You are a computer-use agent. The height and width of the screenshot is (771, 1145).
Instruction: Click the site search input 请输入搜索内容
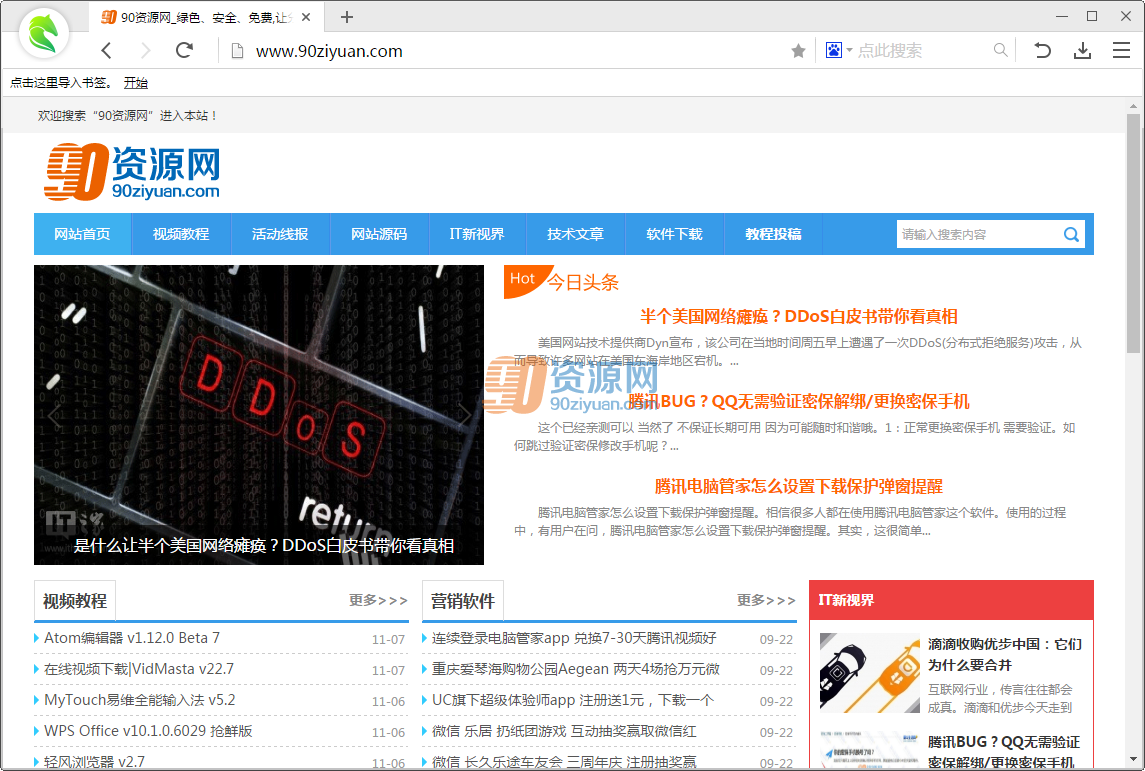click(x=977, y=234)
